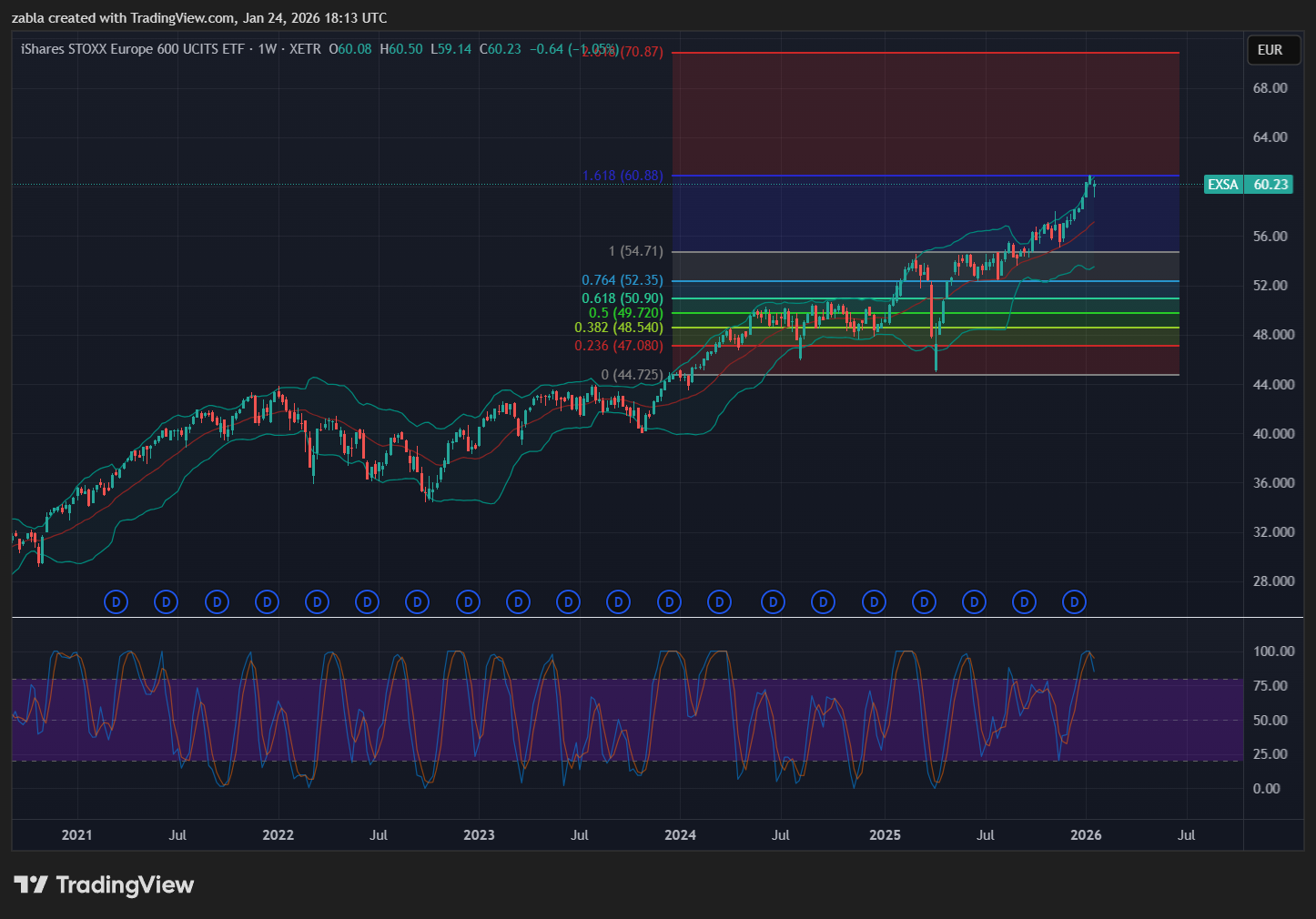Screen dimensions: 1316x919
Task: Click the dividend marker just left of 2023
Action: click(x=468, y=601)
